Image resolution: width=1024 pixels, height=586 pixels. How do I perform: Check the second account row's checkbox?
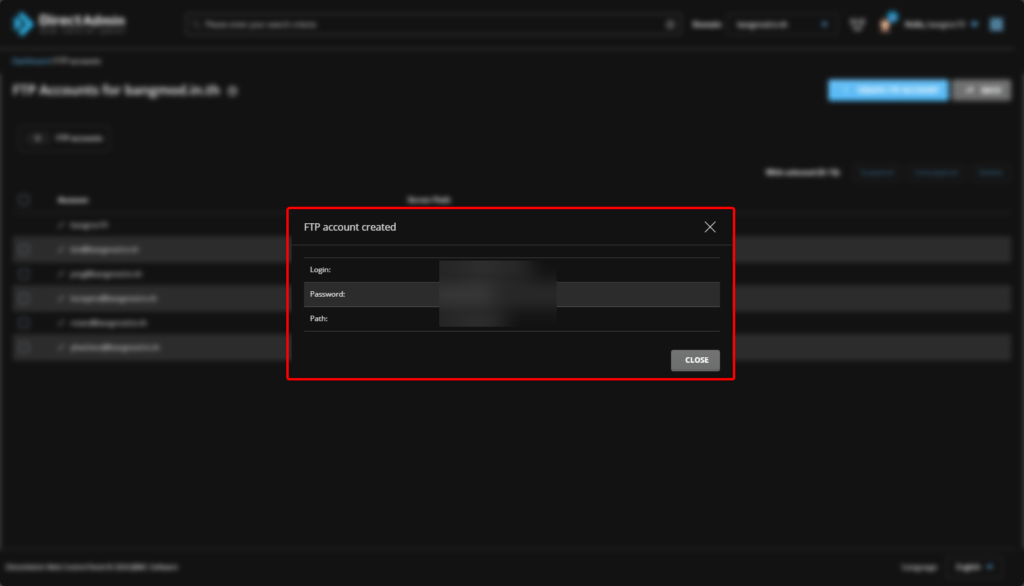(24, 249)
